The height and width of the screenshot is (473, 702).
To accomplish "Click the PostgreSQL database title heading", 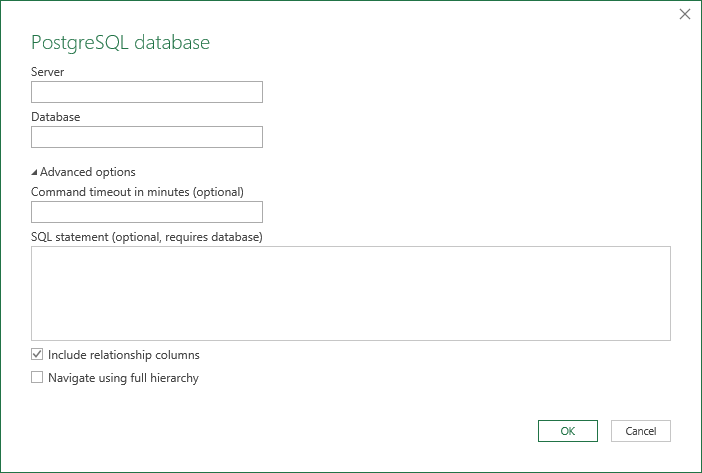I will point(121,42).
